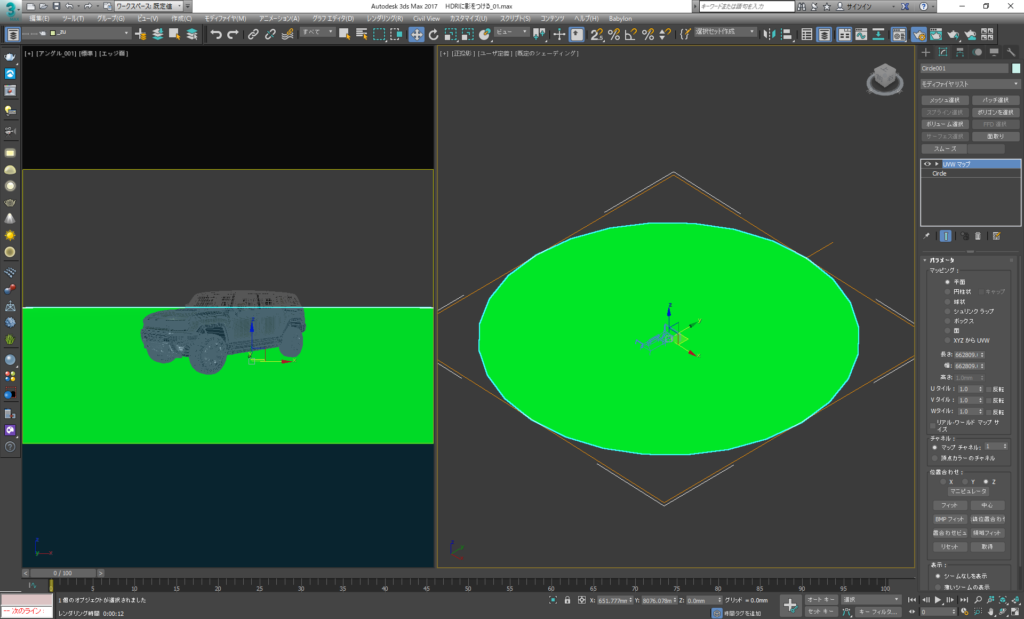Viewport: 1024px width, 619px height.
Task: Click the Rotate tool icon
Action: [433, 34]
